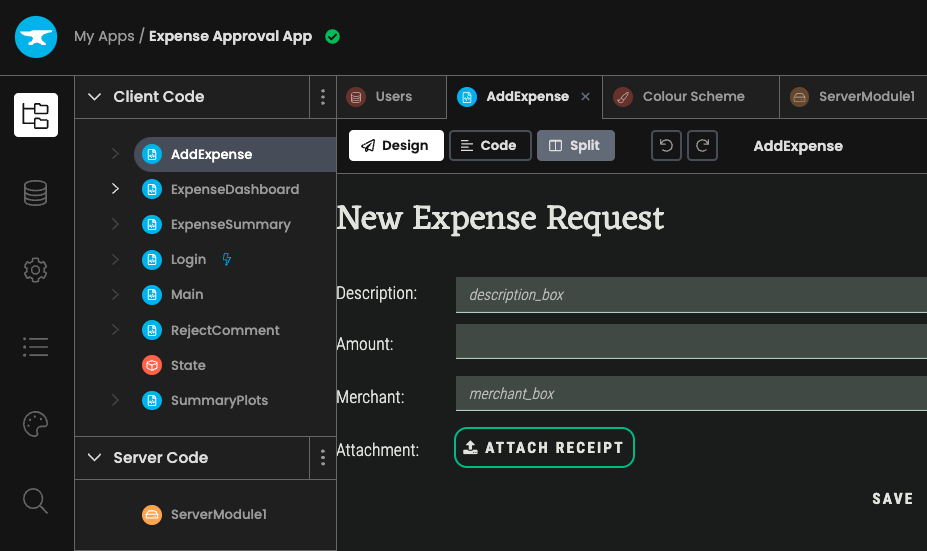Switch to Code view
The width and height of the screenshot is (927, 551).
click(489, 146)
